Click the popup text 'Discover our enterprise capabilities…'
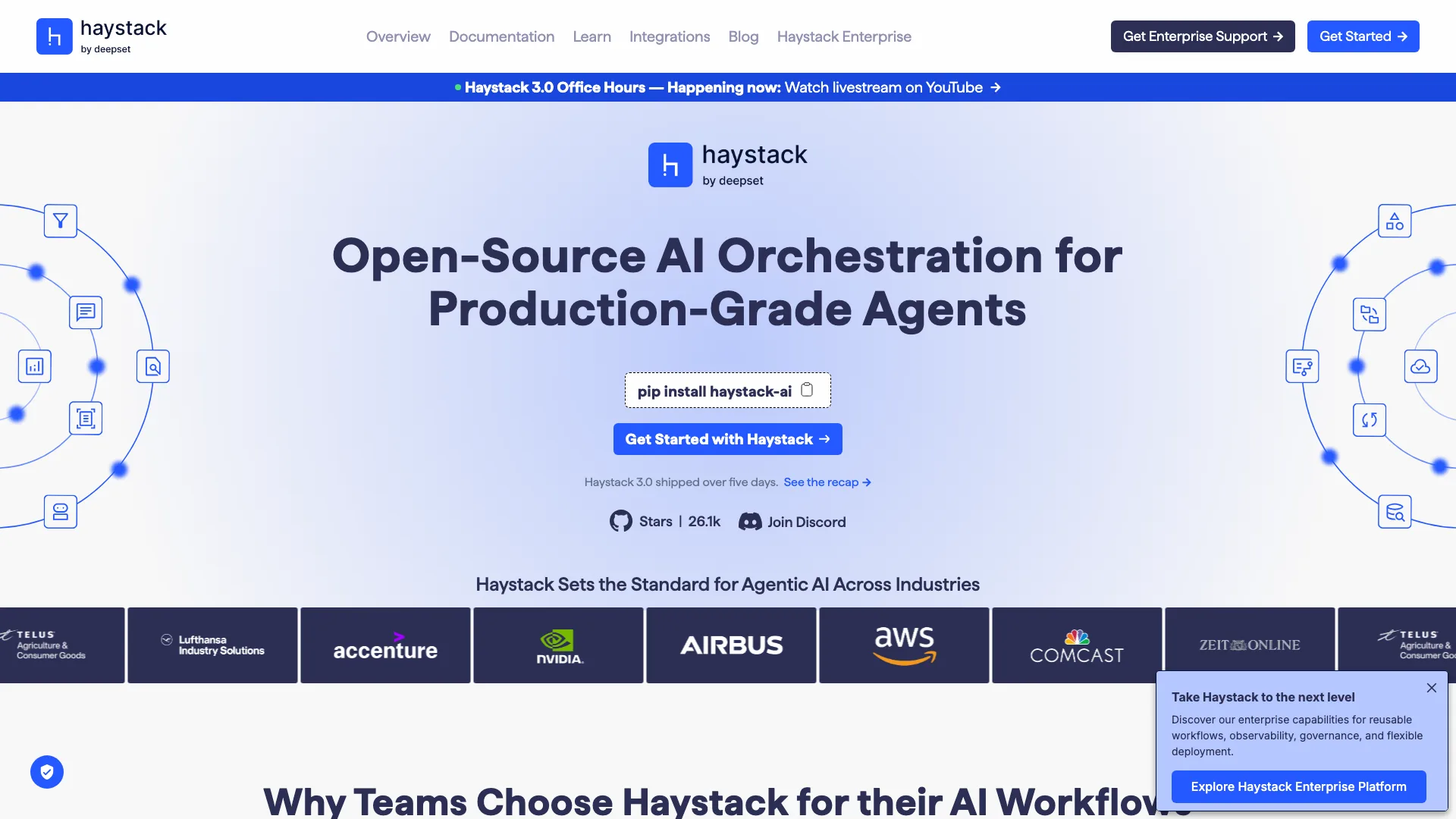This screenshot has height=819, width=1456. tap(1297, 736)
